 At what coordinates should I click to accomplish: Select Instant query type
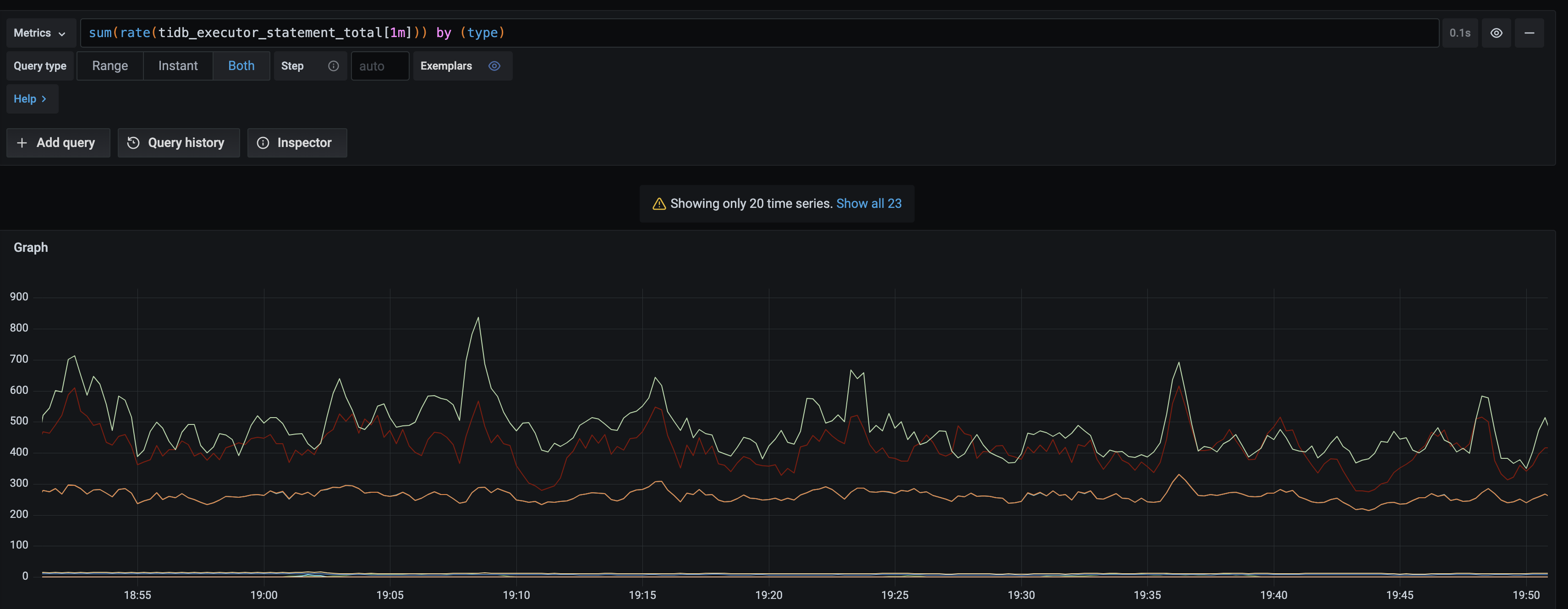pos(178,65)
